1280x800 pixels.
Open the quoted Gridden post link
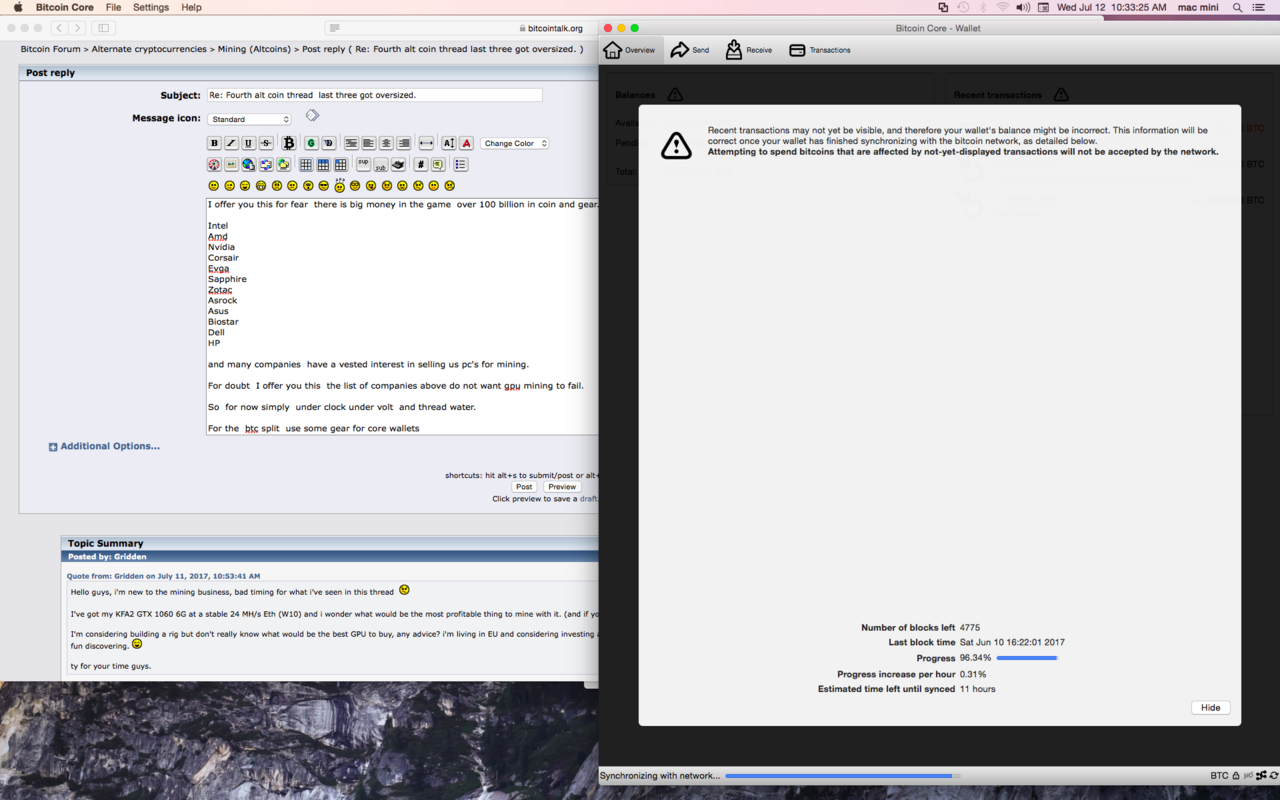tap(163, 576)
